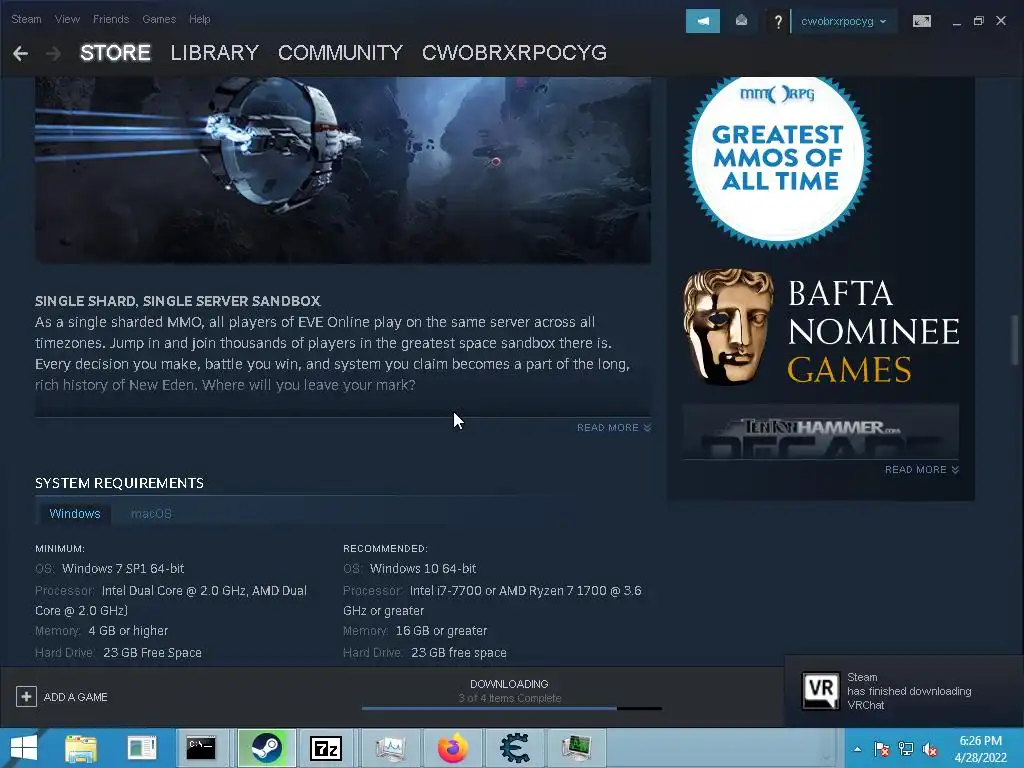Go to the STORE section
The height and width of the screenshot is (768, 1024).
pos(116,53)
